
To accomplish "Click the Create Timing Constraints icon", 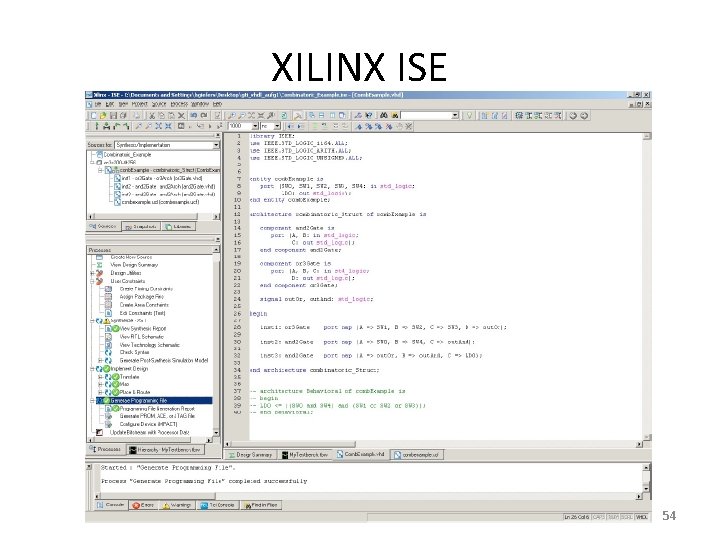I will click(x=108, y=289).
